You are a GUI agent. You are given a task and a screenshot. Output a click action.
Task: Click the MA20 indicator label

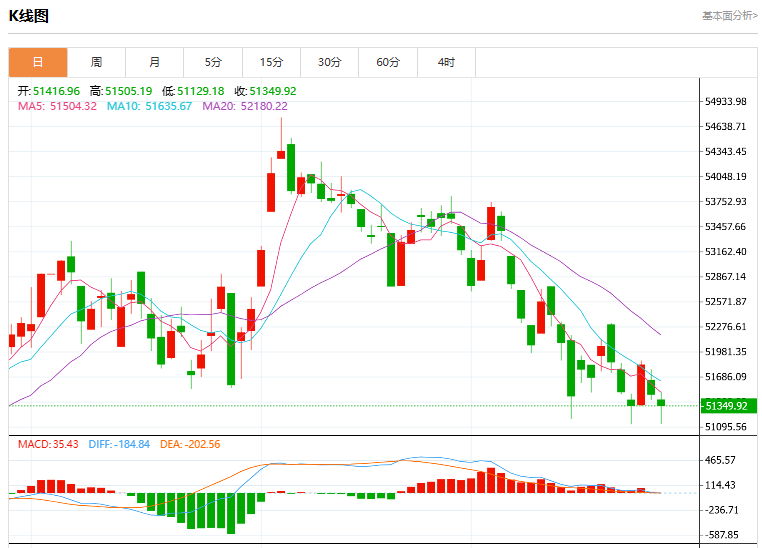(x=245, y=106)
